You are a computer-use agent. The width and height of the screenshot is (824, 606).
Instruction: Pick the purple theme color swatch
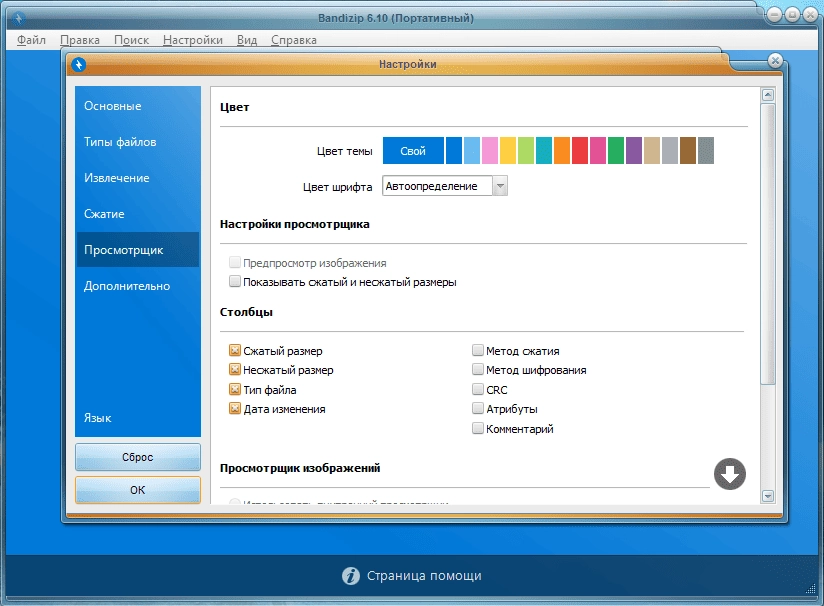pyautogui.click(x=634, y=151)
